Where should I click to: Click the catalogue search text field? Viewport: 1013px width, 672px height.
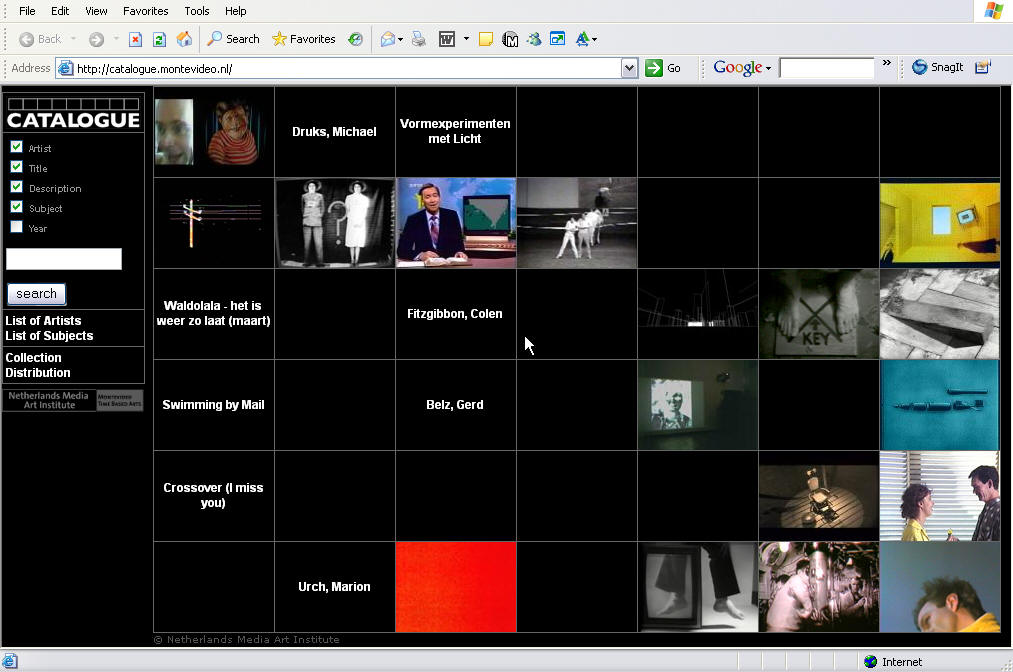tap(64, 259)
